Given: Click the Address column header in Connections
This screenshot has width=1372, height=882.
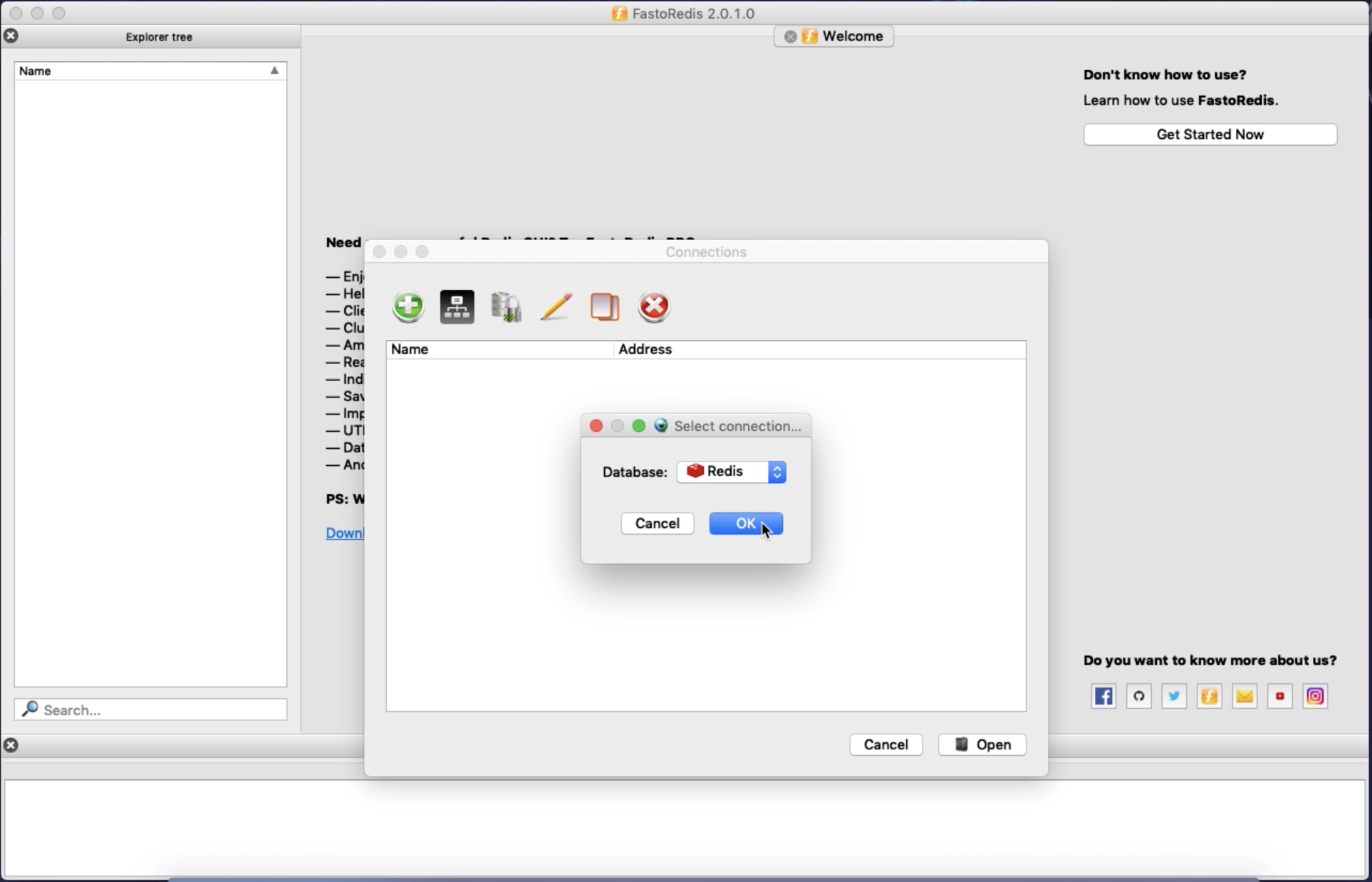Looking at the screenshot, I should tap(819, 349).
